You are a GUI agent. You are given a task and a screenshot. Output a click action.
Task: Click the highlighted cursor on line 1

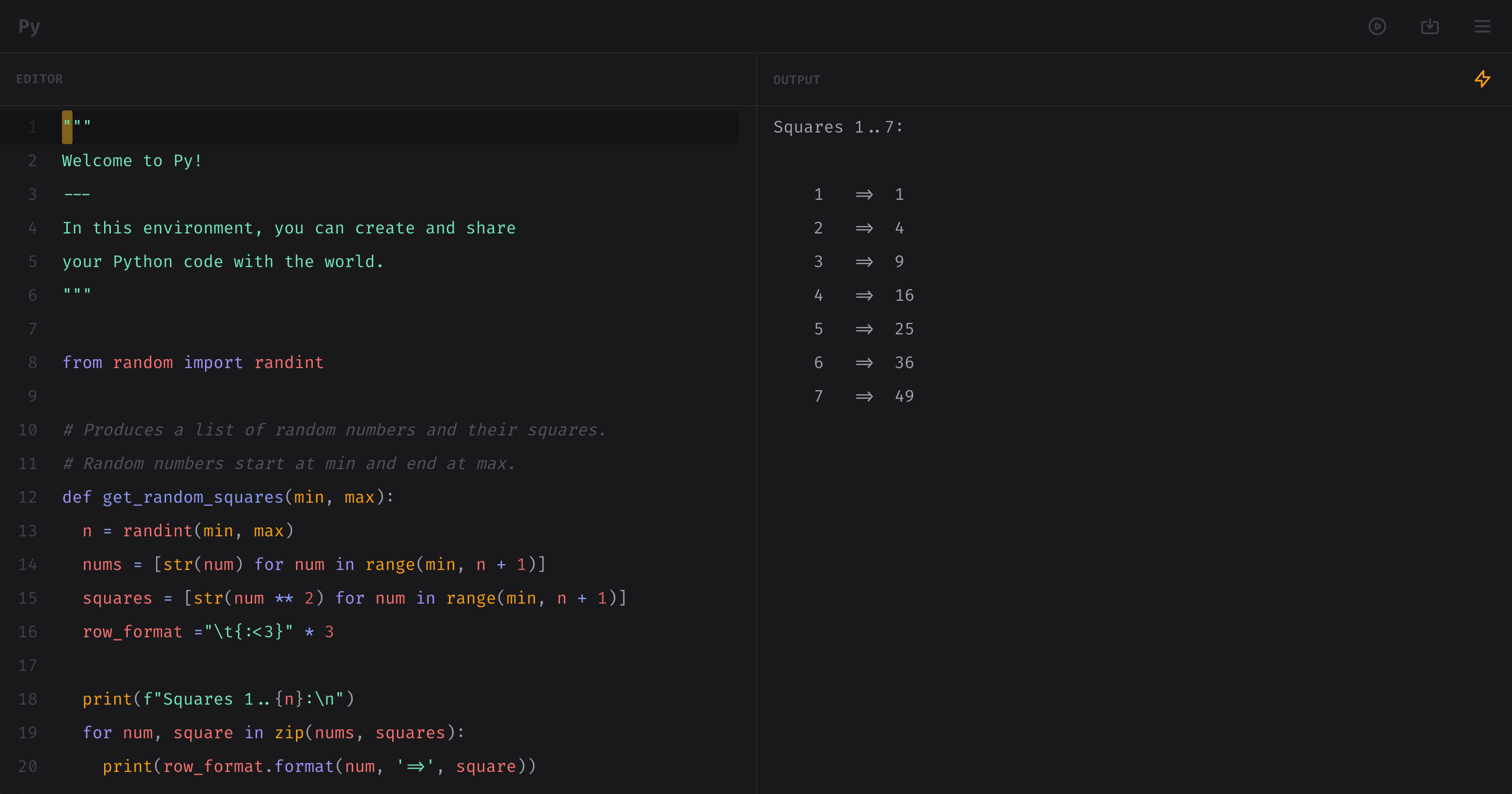click(67, 127)
